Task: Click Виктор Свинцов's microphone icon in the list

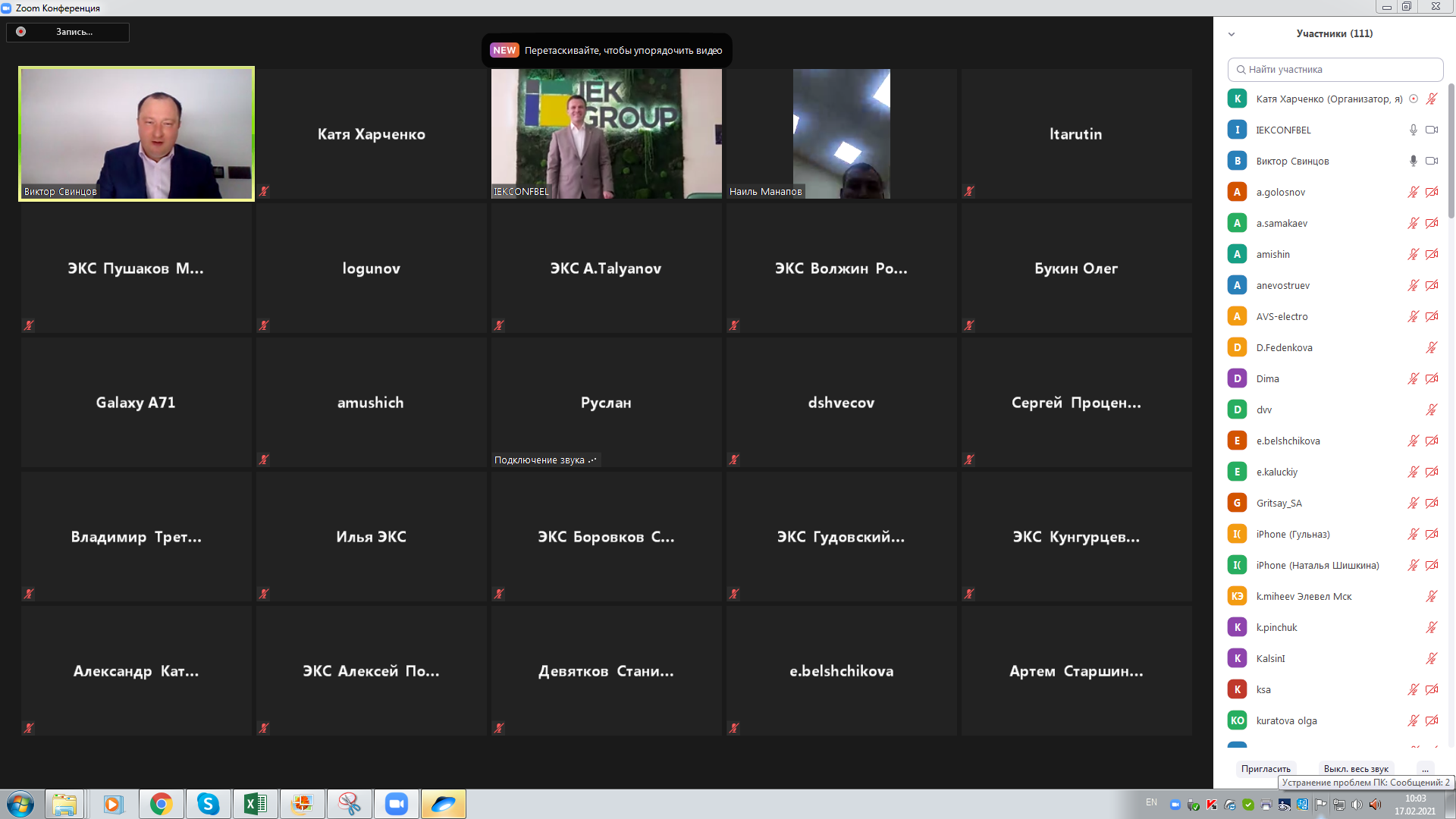Action: 1413,161
